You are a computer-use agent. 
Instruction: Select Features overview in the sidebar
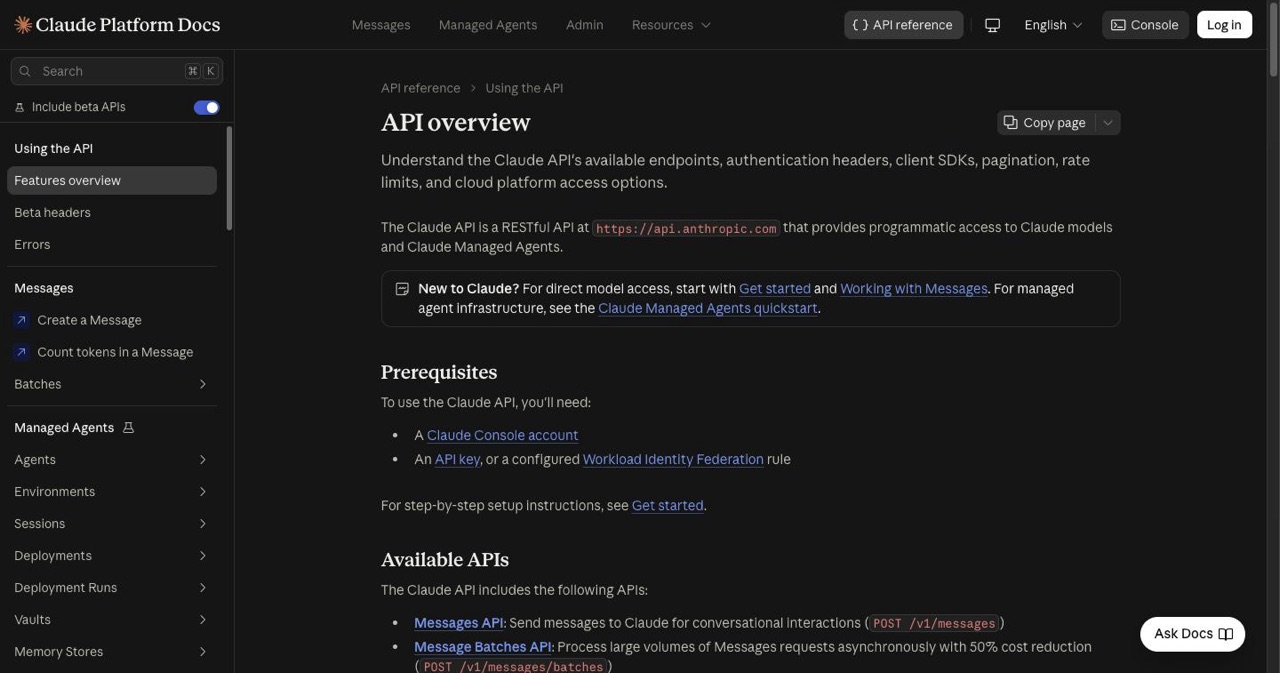112,180
